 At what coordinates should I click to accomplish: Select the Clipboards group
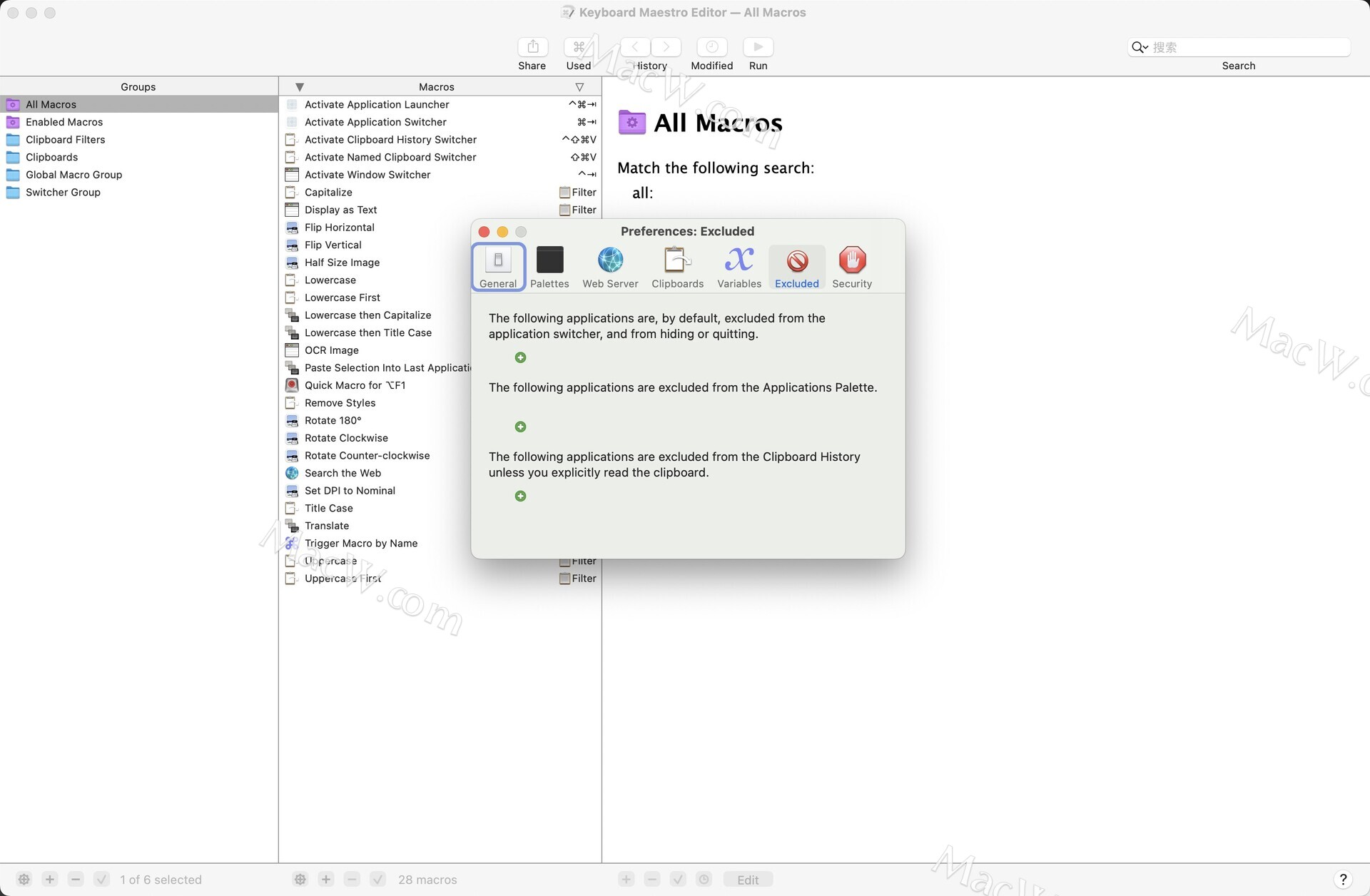click(x=139, y=157)
